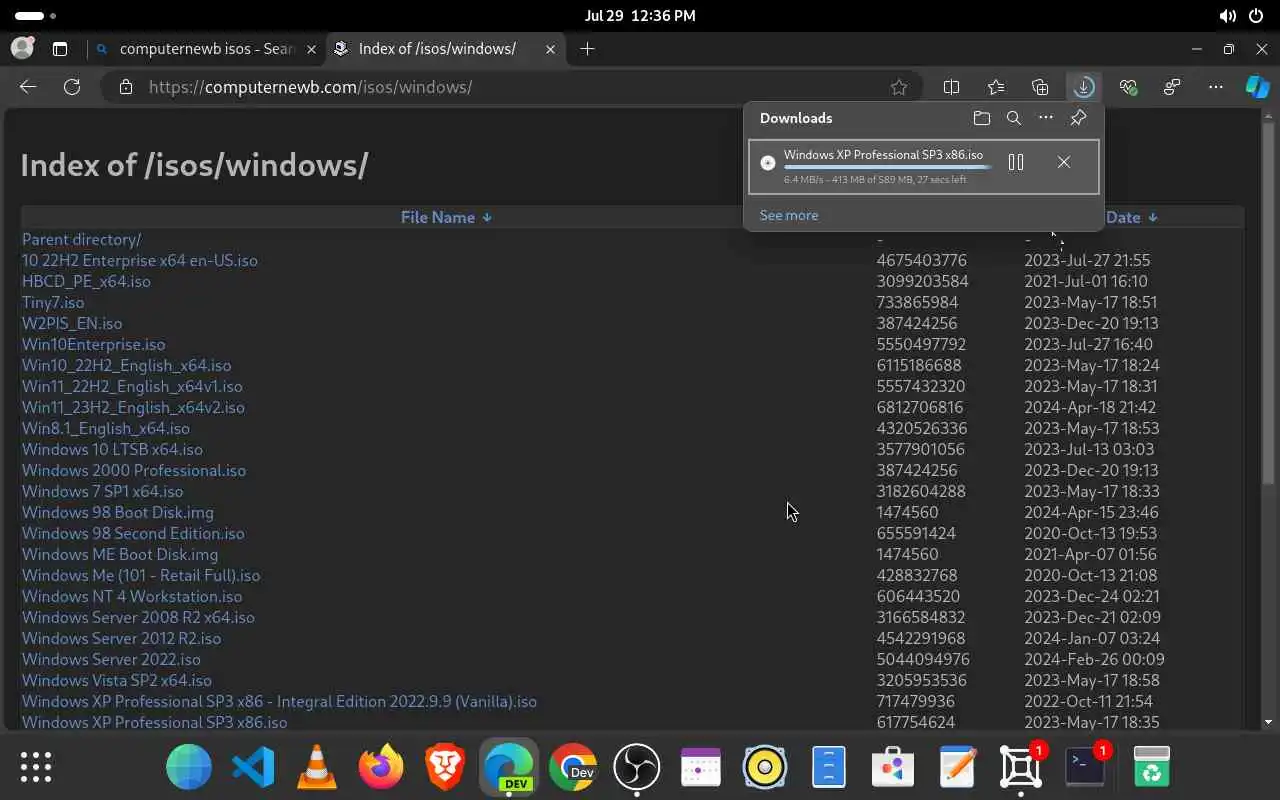Pause the Windows XP ISO download
1280x800 pixels.
click(1016, 162)
